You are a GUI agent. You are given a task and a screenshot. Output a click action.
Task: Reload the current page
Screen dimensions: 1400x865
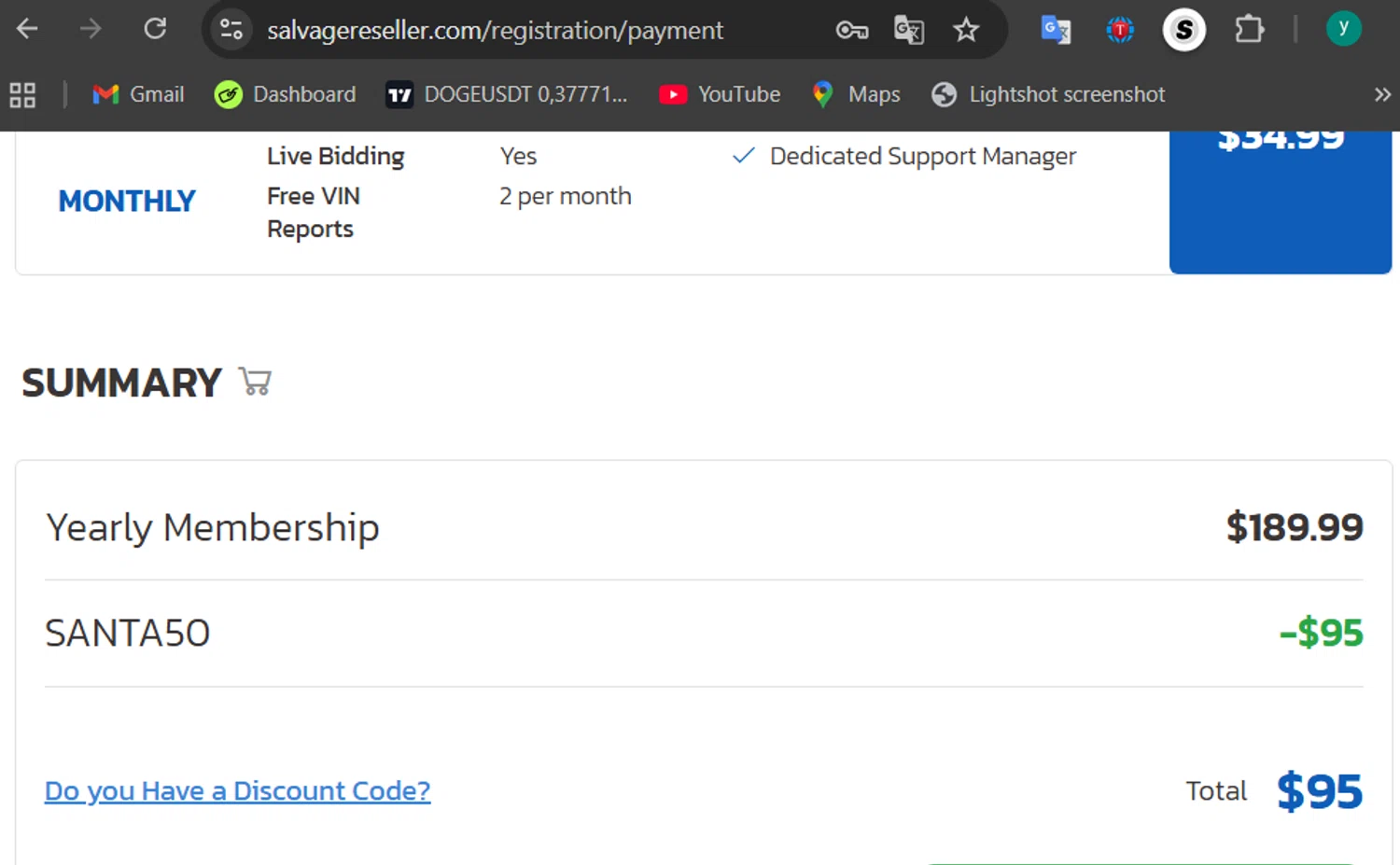155,29
